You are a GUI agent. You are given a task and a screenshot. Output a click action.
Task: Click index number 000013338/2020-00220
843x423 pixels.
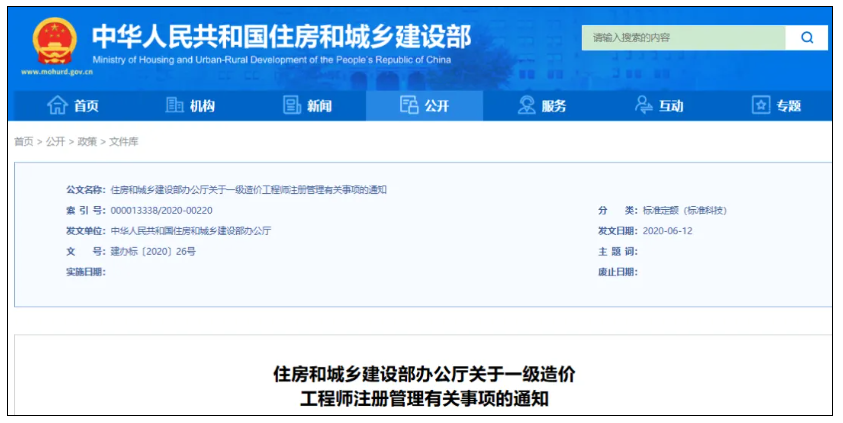[161, 210]
